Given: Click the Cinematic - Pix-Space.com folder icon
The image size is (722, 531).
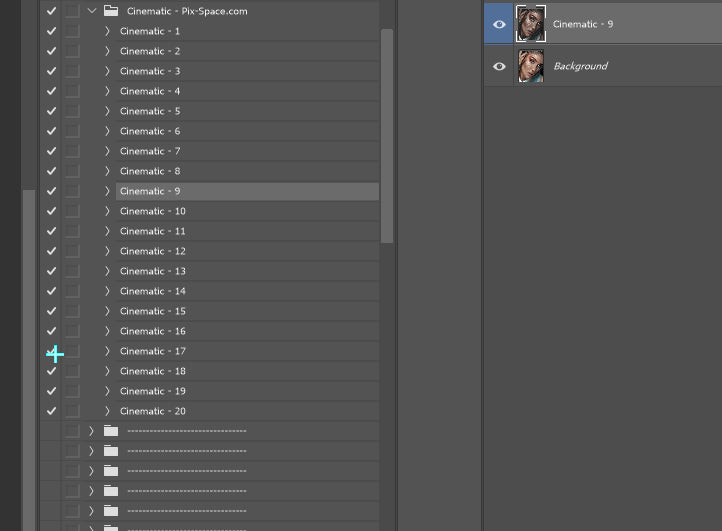Looking at the screenshot, I should click(x=111, y=11).
